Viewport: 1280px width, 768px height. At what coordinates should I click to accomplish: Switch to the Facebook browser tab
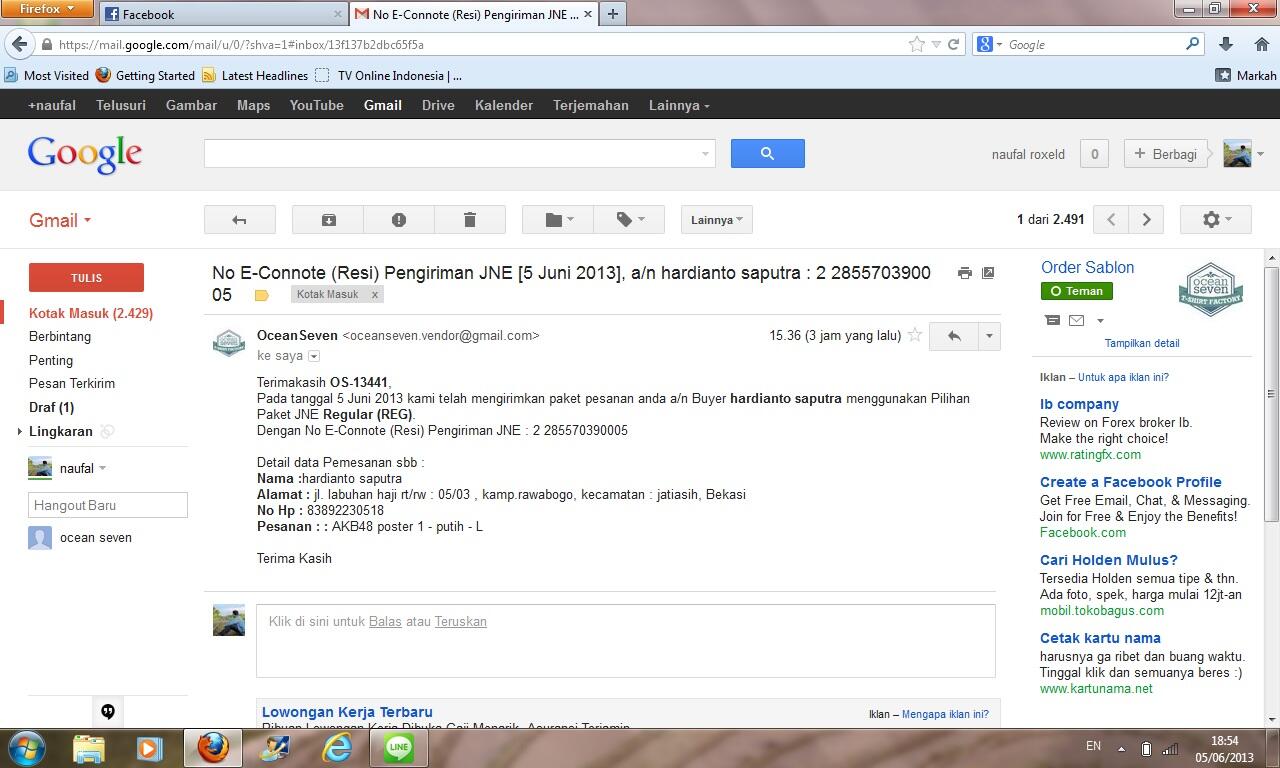[222, 14]
